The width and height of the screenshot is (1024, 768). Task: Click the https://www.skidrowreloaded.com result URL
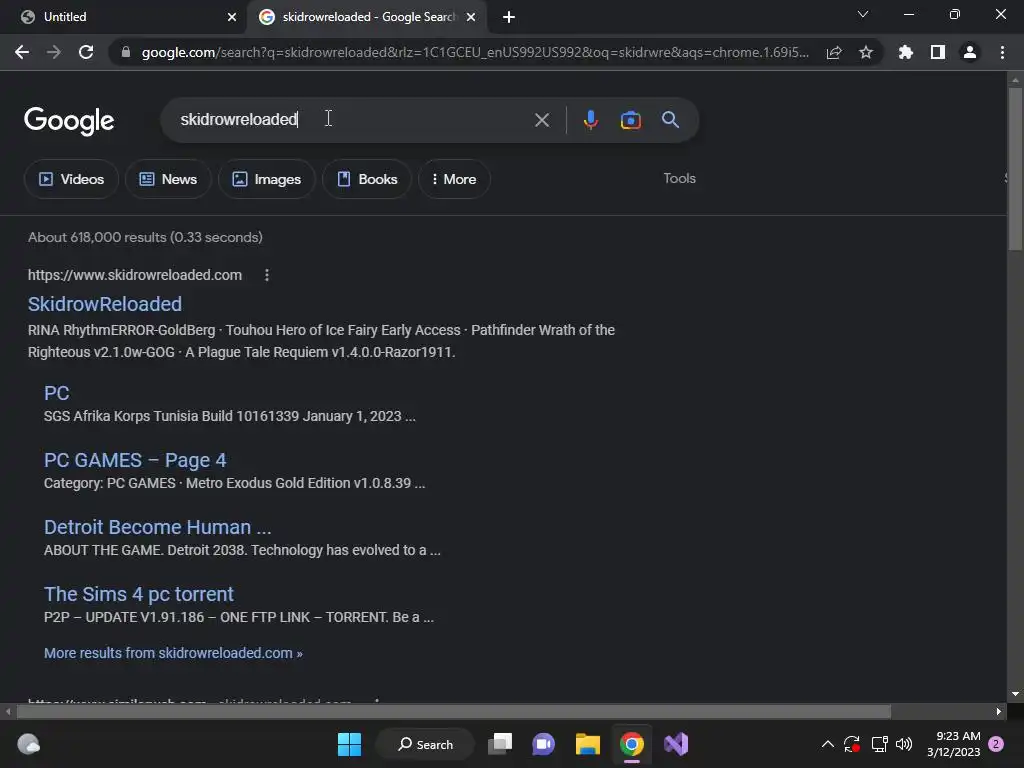tap(135, 275)
